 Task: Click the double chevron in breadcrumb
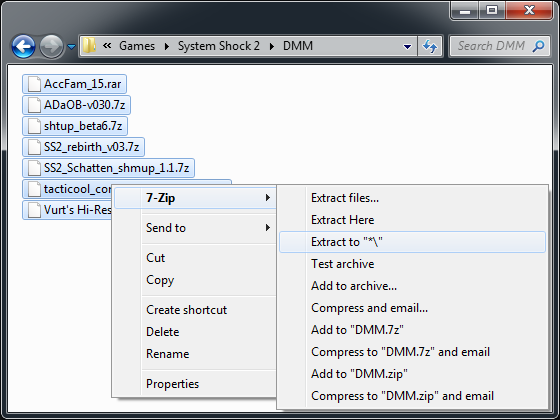click(107, 46)
